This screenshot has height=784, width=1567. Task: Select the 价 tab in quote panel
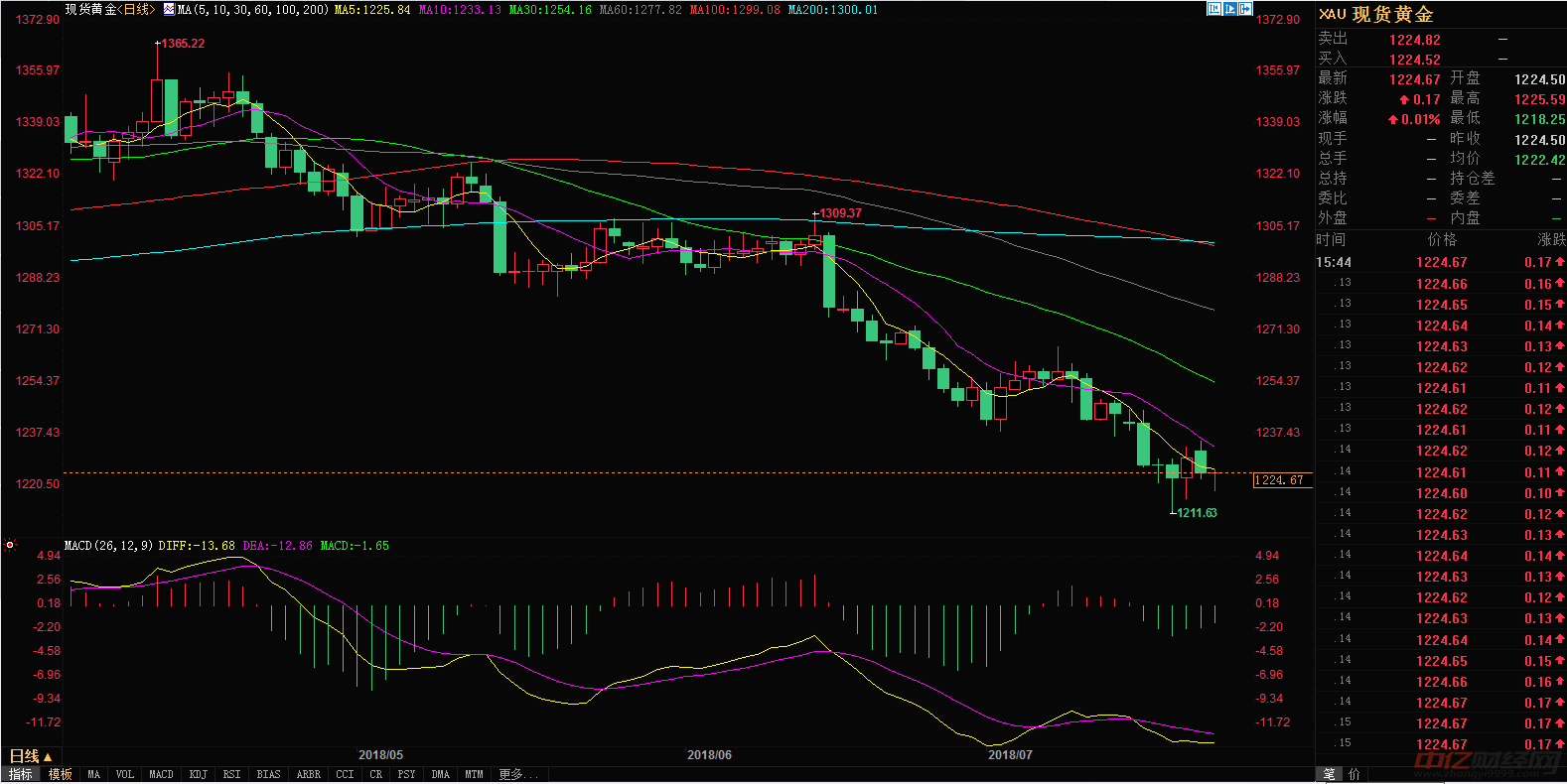[1354, 774]
